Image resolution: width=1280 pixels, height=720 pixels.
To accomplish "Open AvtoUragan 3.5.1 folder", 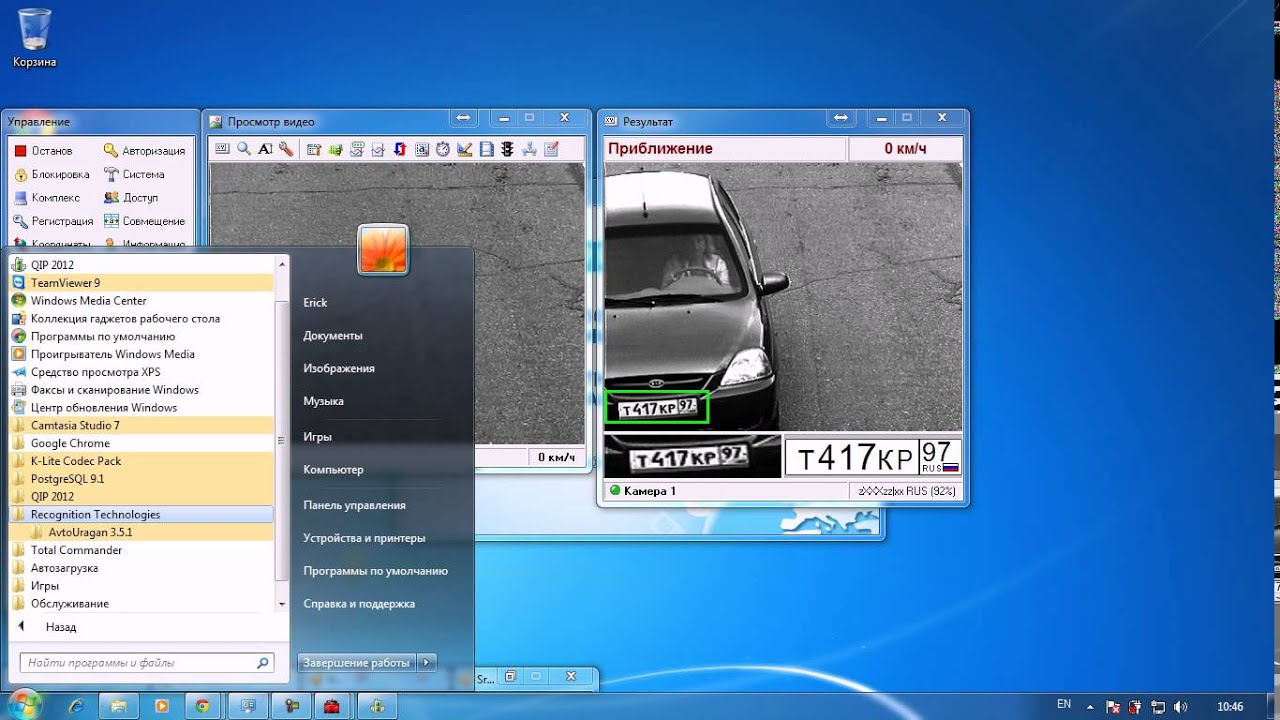I will click(x=141, y=532).
